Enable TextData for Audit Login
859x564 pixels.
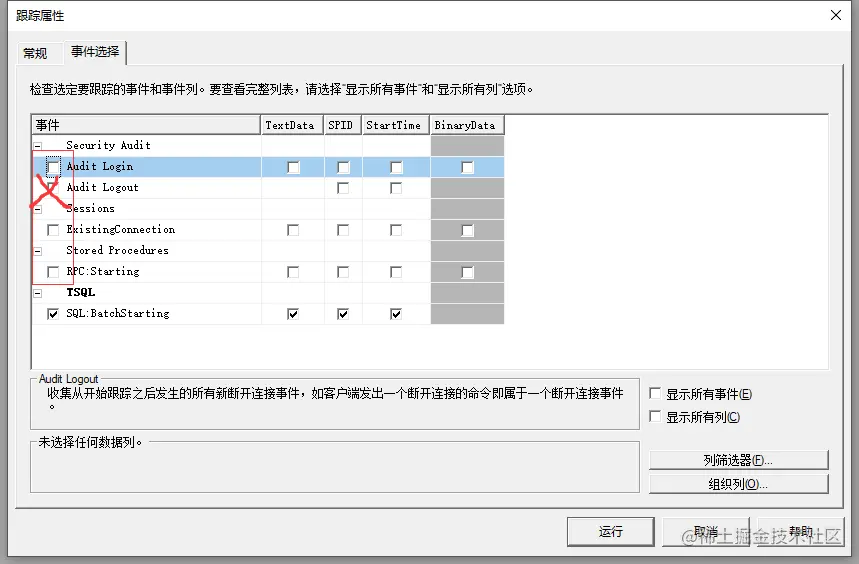click(x=293, y=167)
